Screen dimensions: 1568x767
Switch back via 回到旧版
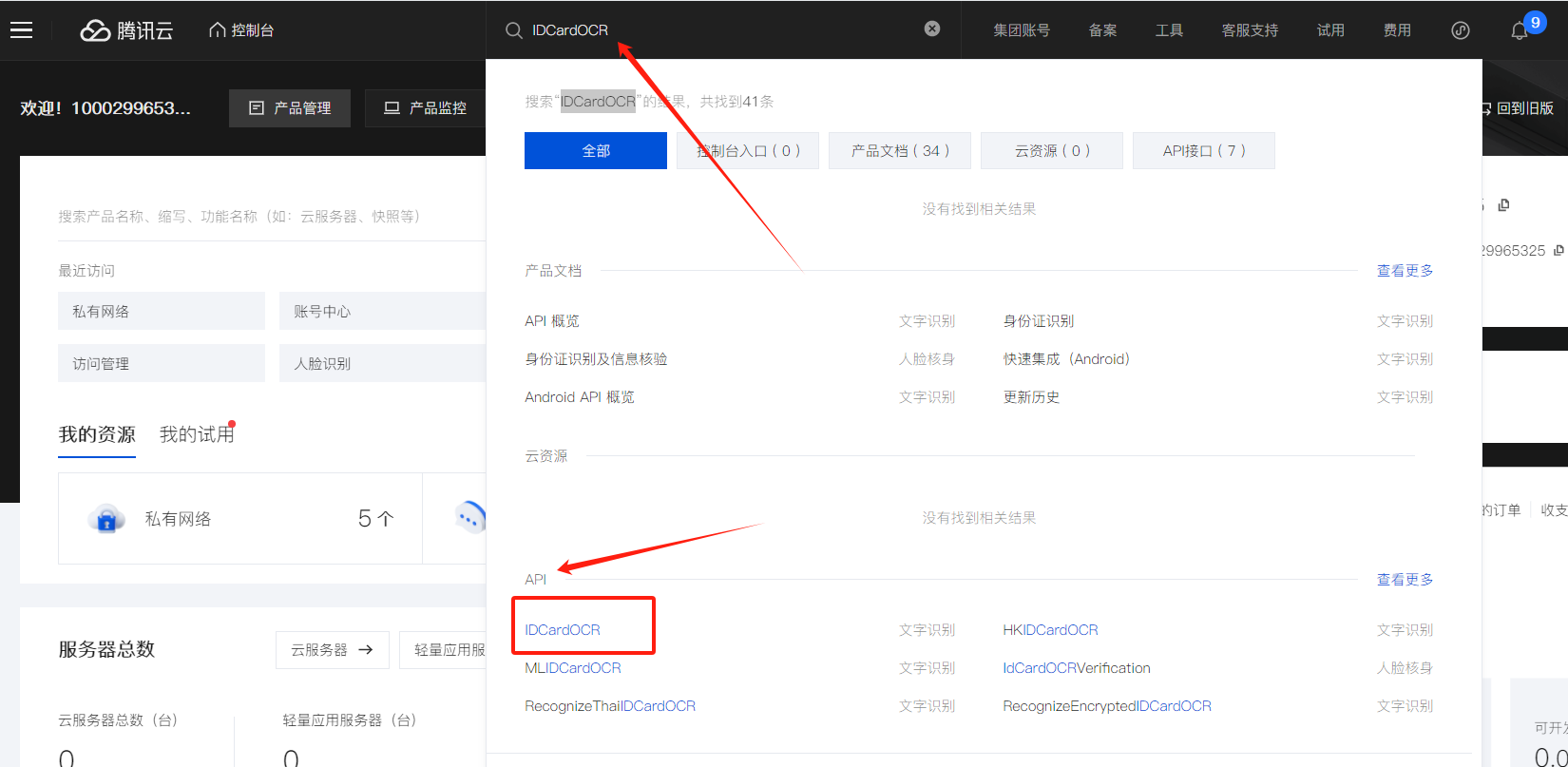coord(1518,108)
